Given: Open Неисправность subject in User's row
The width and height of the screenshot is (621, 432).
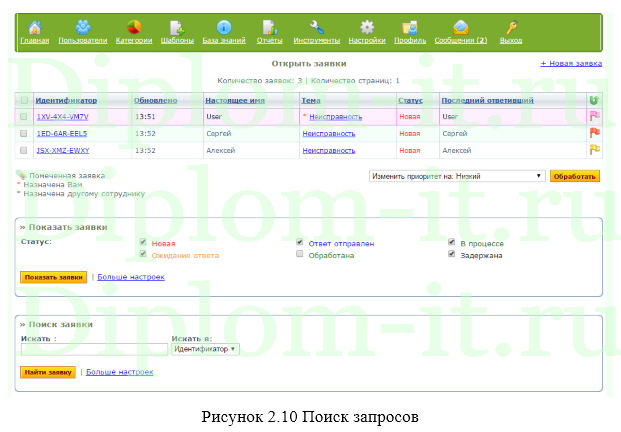Looking at the screenshot, I should click(335, 116).
